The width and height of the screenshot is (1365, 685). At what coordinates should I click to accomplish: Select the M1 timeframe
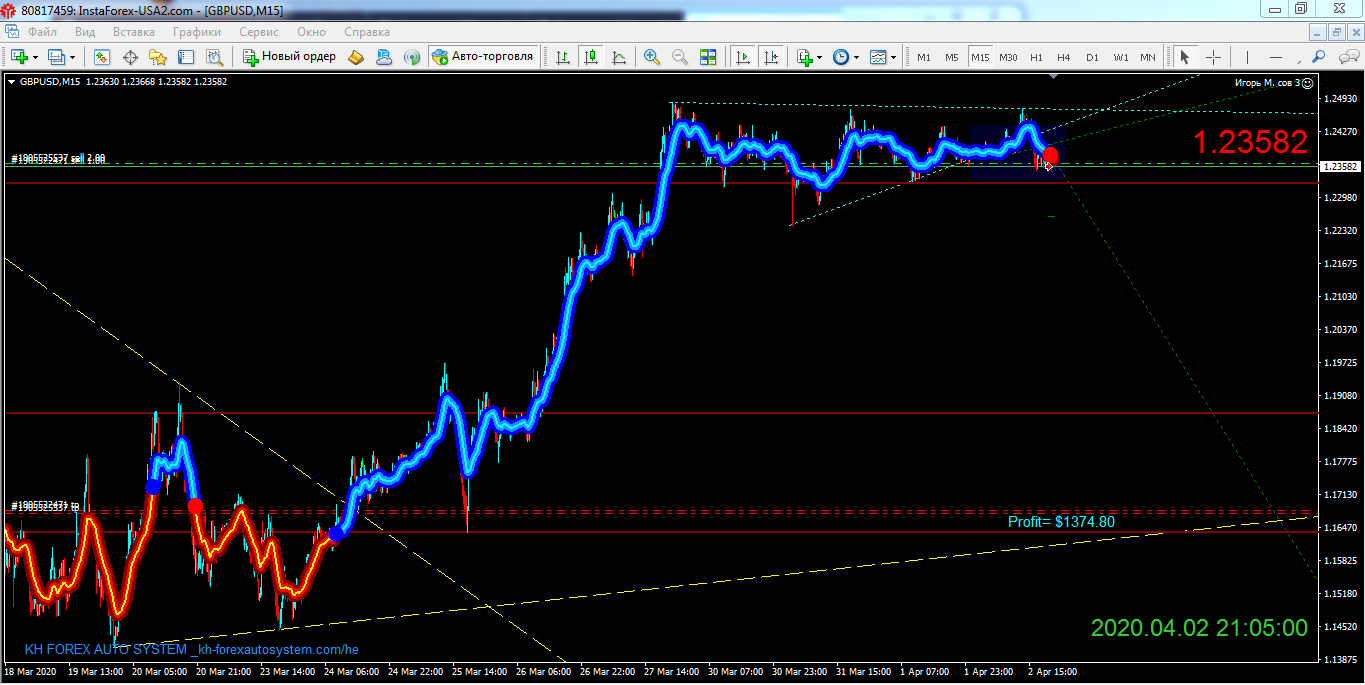(x=924, y=57)
